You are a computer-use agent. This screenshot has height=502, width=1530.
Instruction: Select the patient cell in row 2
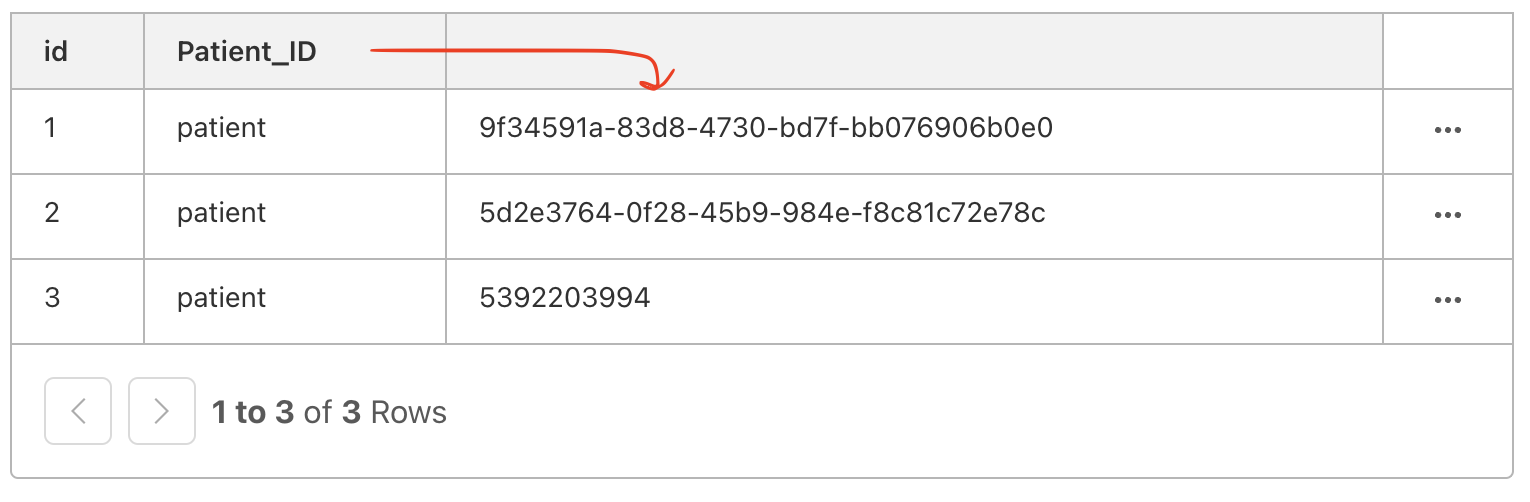coord(295,216)
